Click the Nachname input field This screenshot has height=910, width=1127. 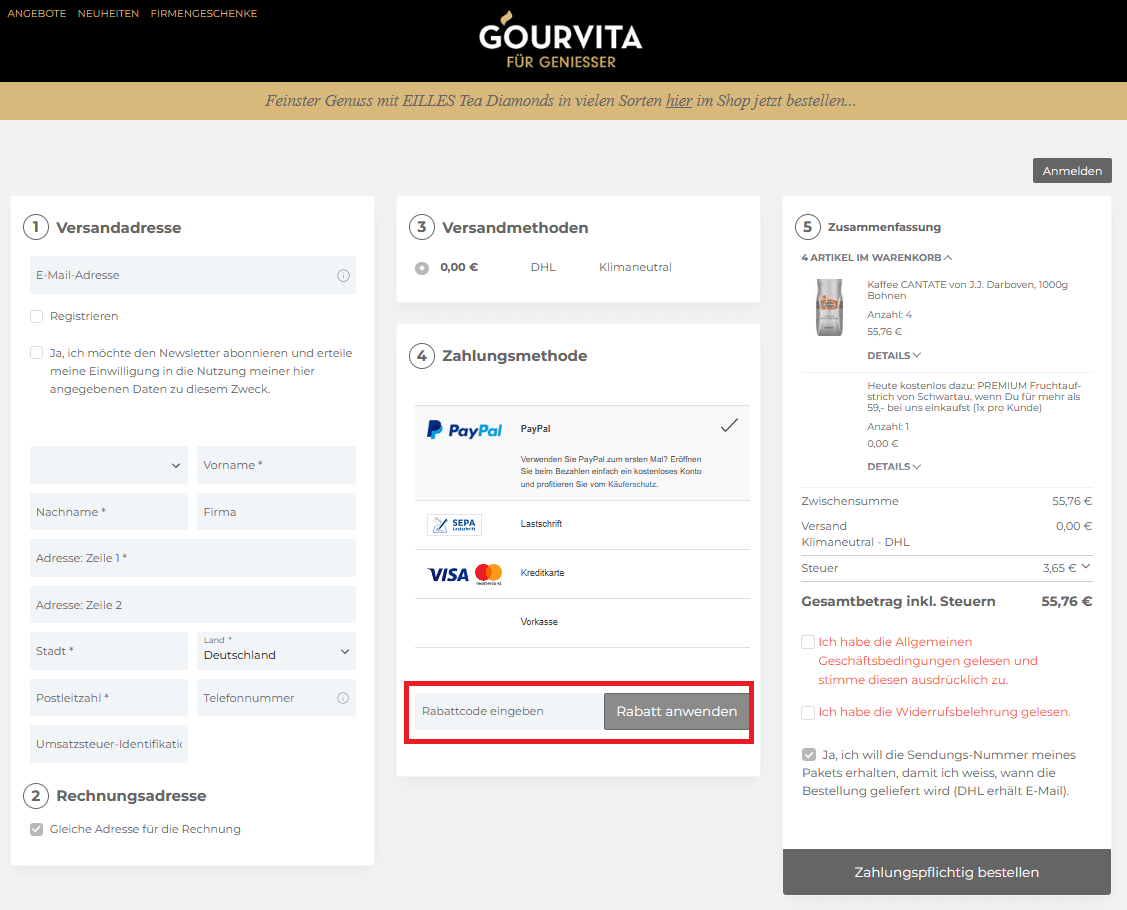tap(109, 512)
